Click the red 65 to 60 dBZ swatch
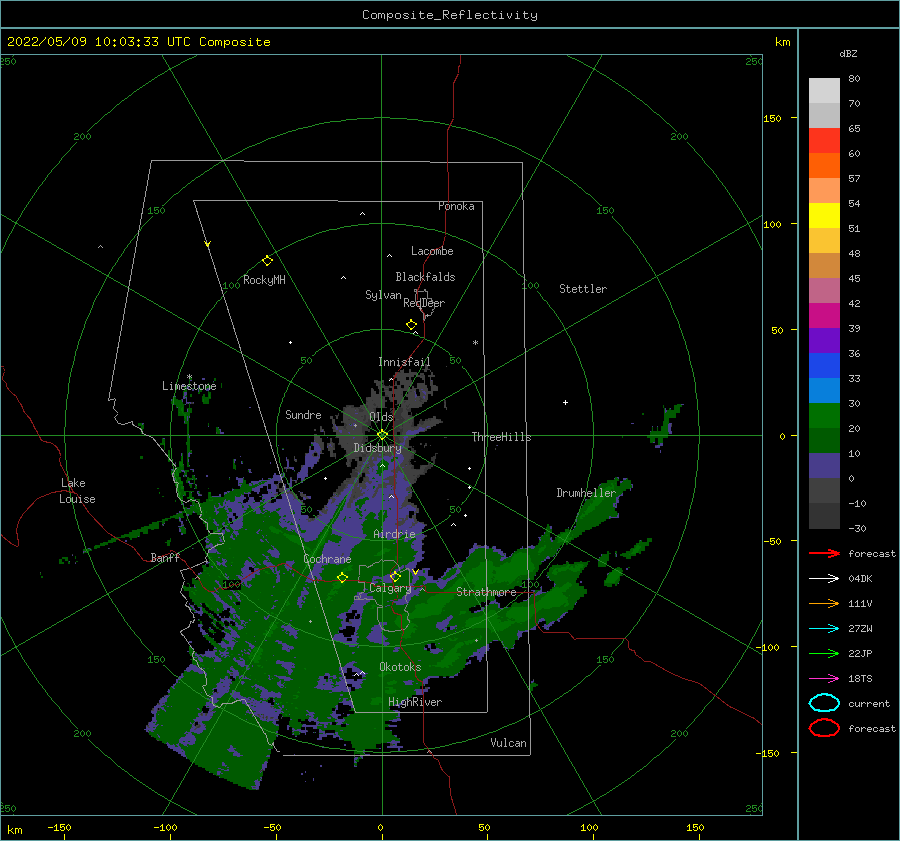Screen dimensions: 900x841 pyautogui.click(x=824, y=141)
